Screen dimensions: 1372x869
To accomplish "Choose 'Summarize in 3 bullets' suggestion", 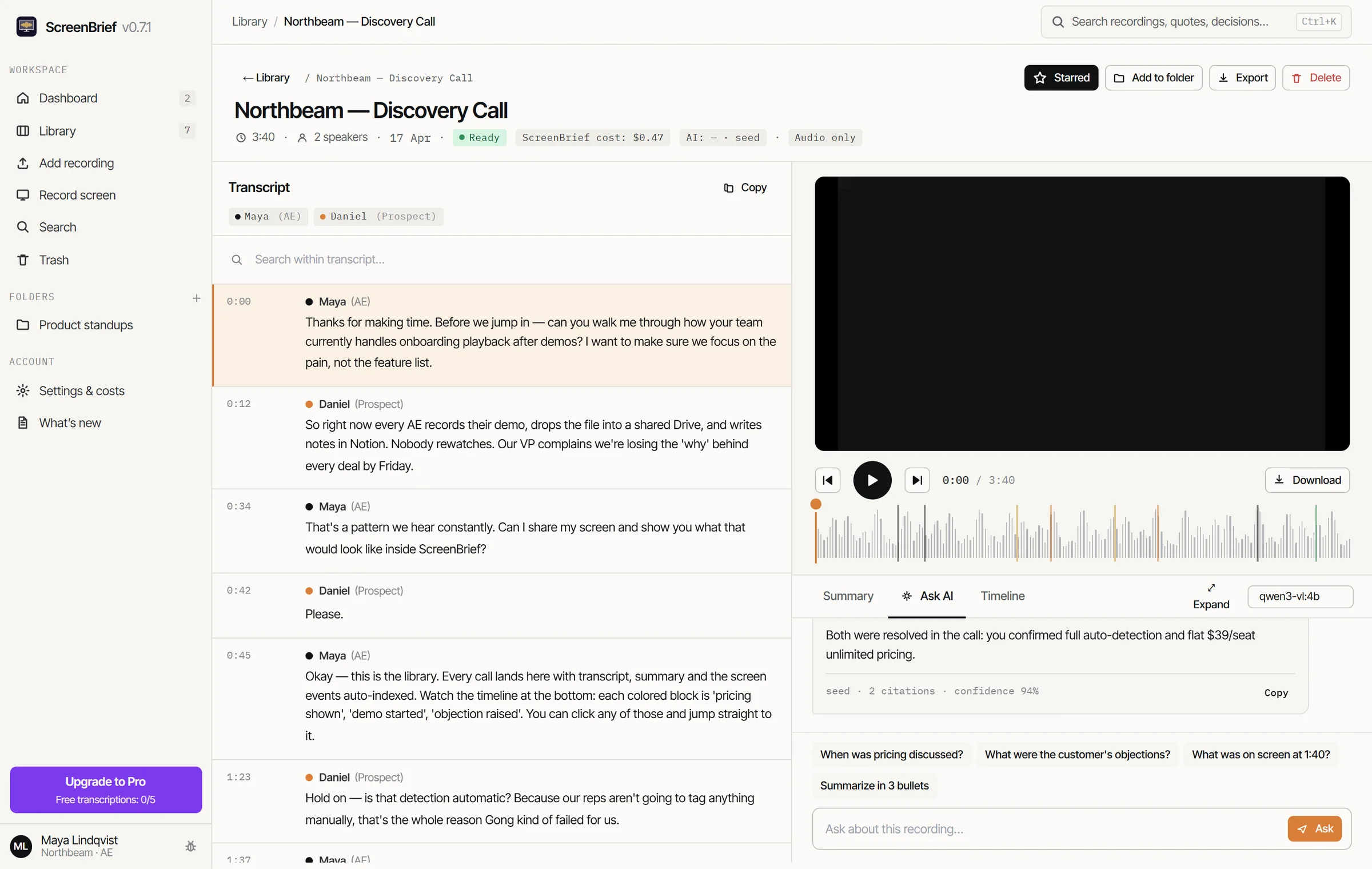I will point(874,786).
